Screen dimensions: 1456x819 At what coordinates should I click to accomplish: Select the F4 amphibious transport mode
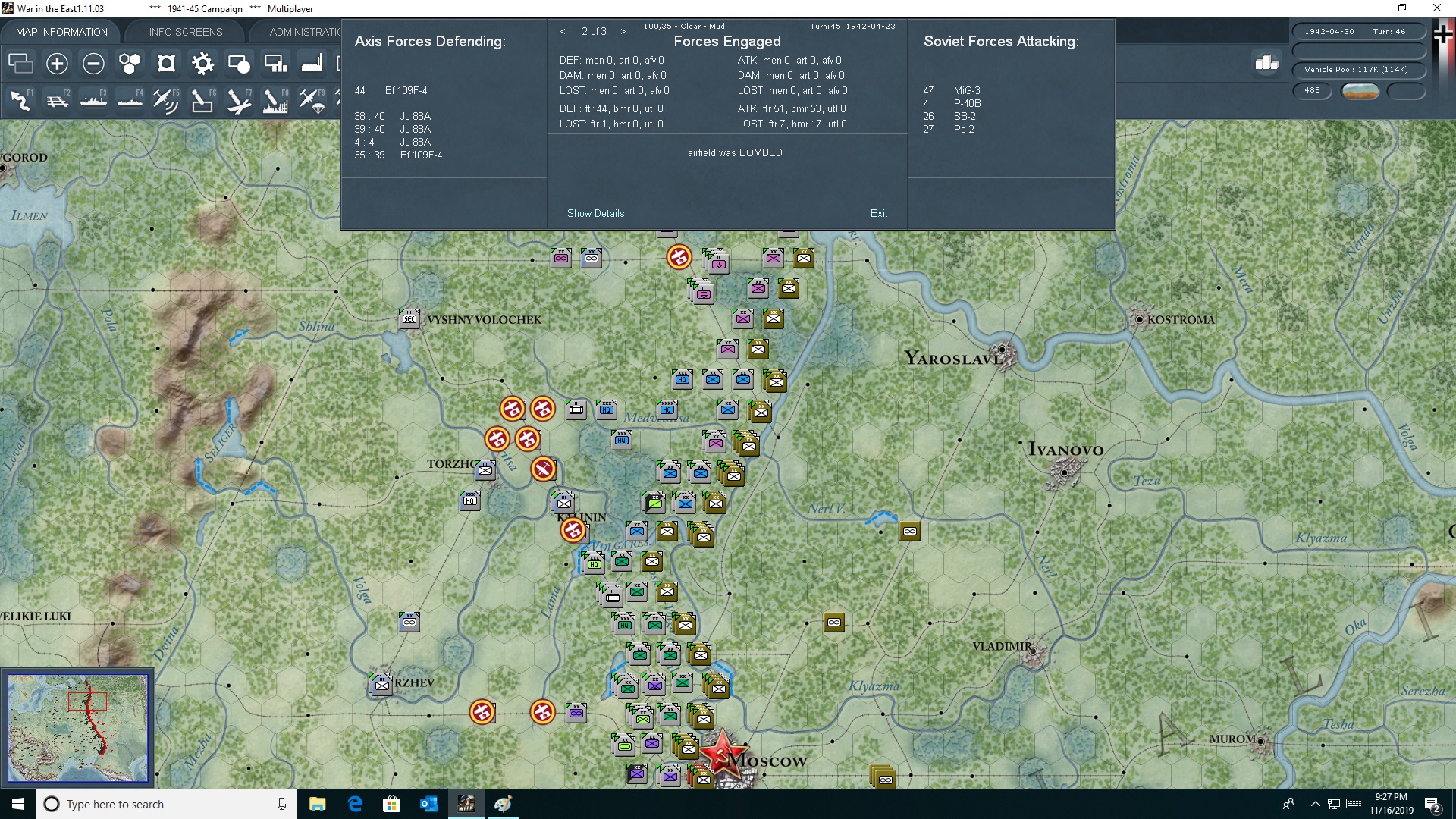coord(130,100)
